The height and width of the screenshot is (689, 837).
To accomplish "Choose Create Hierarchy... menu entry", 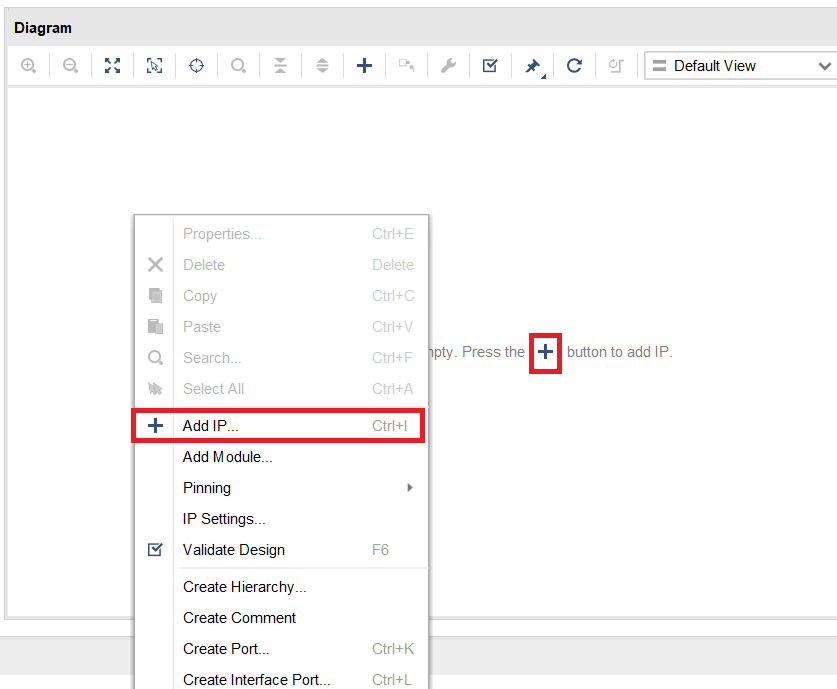I will pyautogui.click(x=282, y=587).
